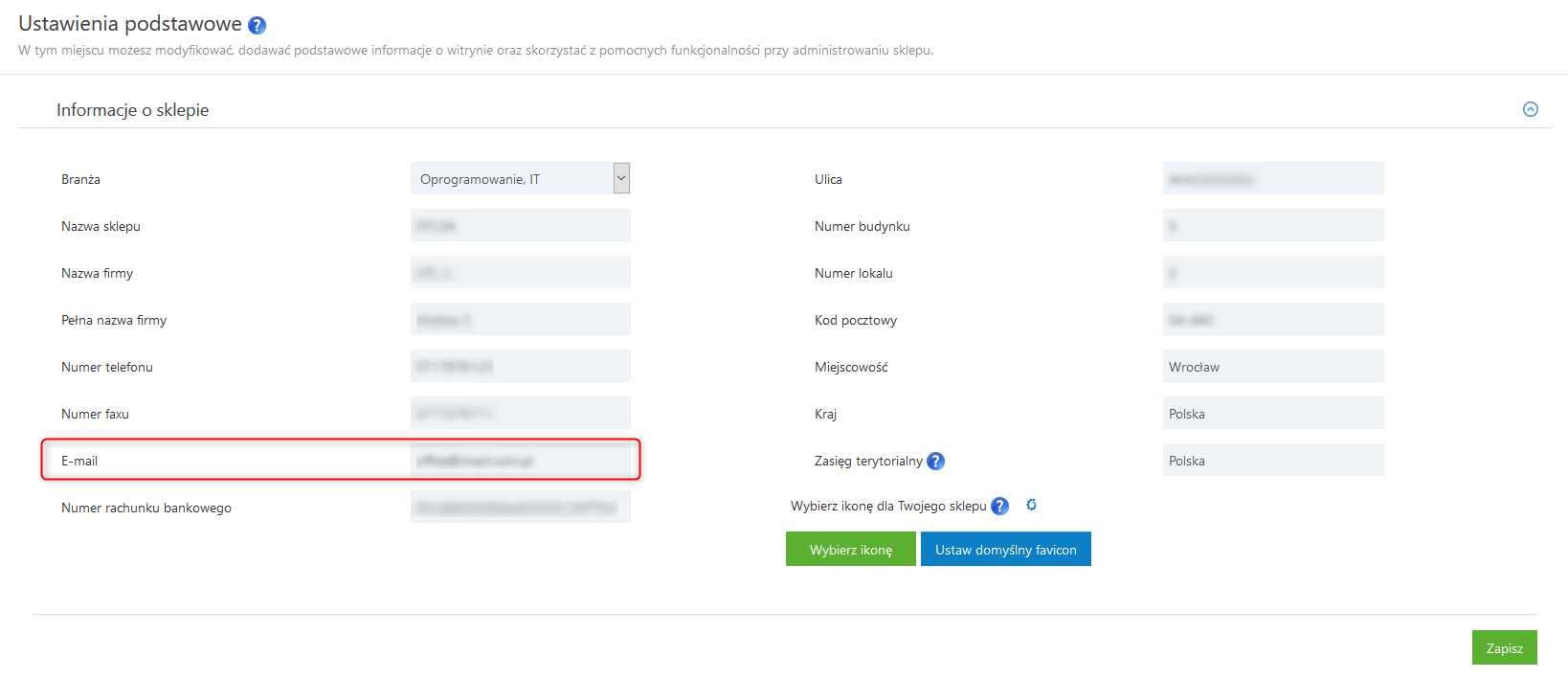This screenshot has width=1568, height=678.
Task: Focus the Numer rachunku bankowego field
Action: pyautogui.click(x=520, y=508)
